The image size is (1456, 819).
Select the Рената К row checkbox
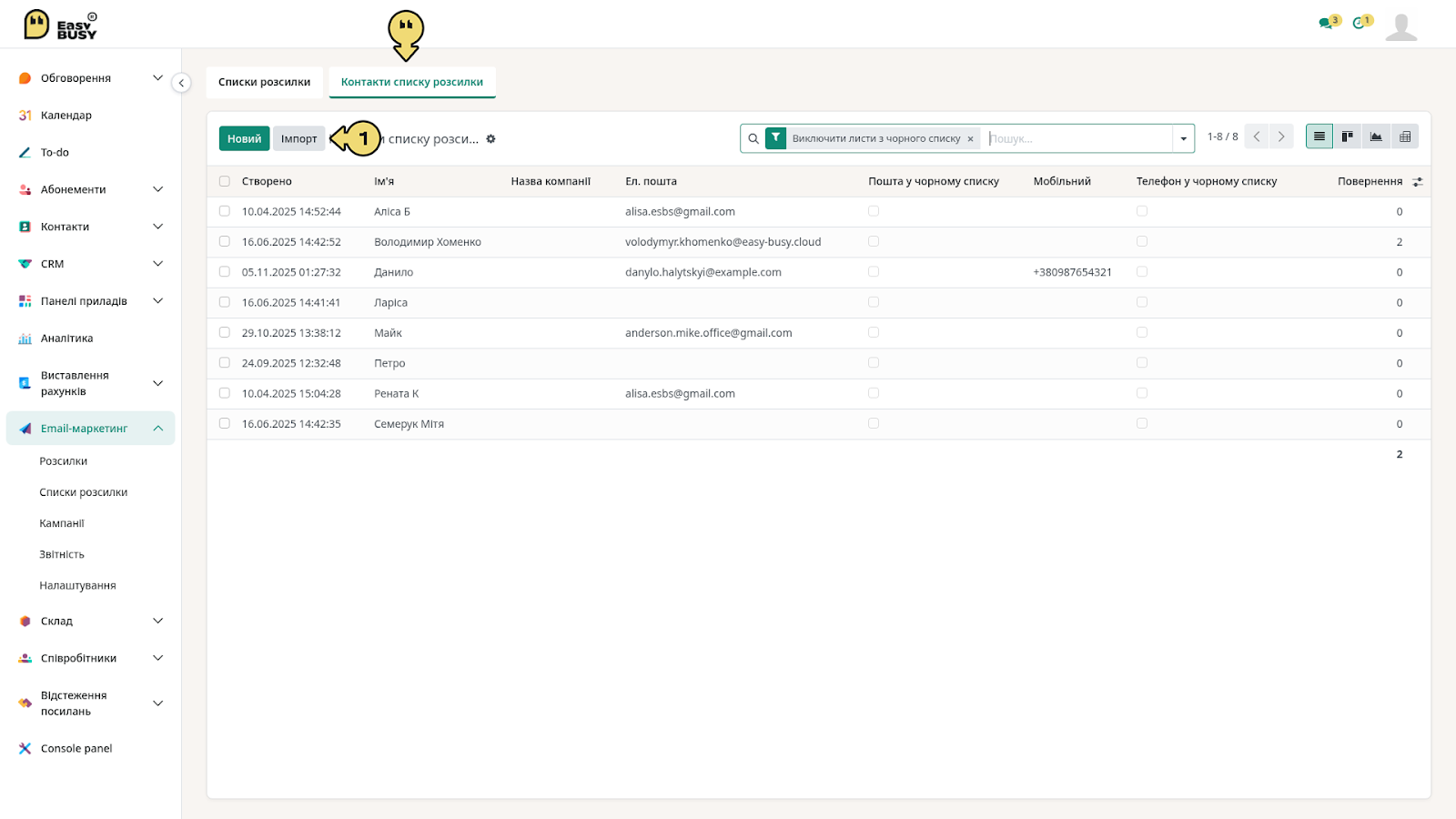pyautogui.click(x=225, y=393)
